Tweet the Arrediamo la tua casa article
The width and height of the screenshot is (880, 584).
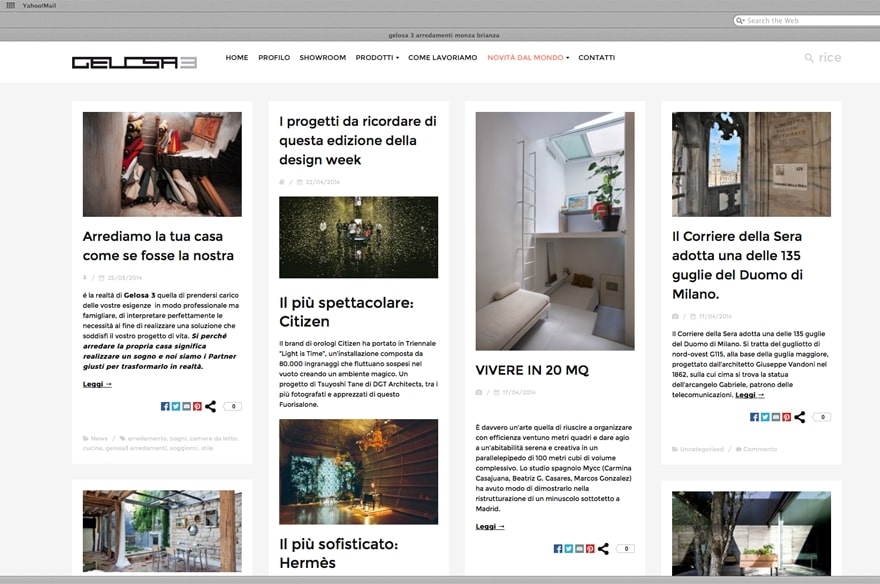[175, 406]
